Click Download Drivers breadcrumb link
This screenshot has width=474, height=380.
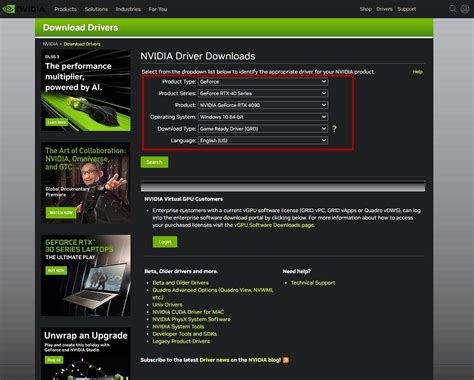tap(82, 44)
